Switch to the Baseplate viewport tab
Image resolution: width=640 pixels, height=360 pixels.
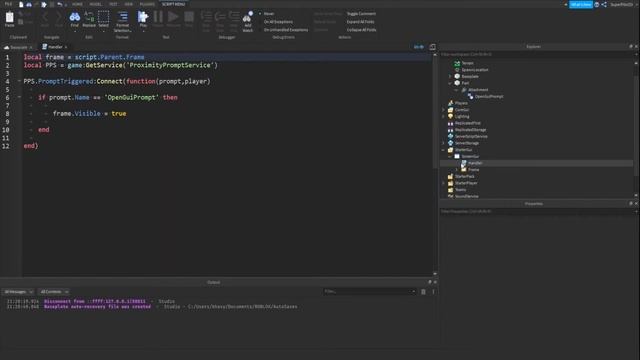coord(18,47)
